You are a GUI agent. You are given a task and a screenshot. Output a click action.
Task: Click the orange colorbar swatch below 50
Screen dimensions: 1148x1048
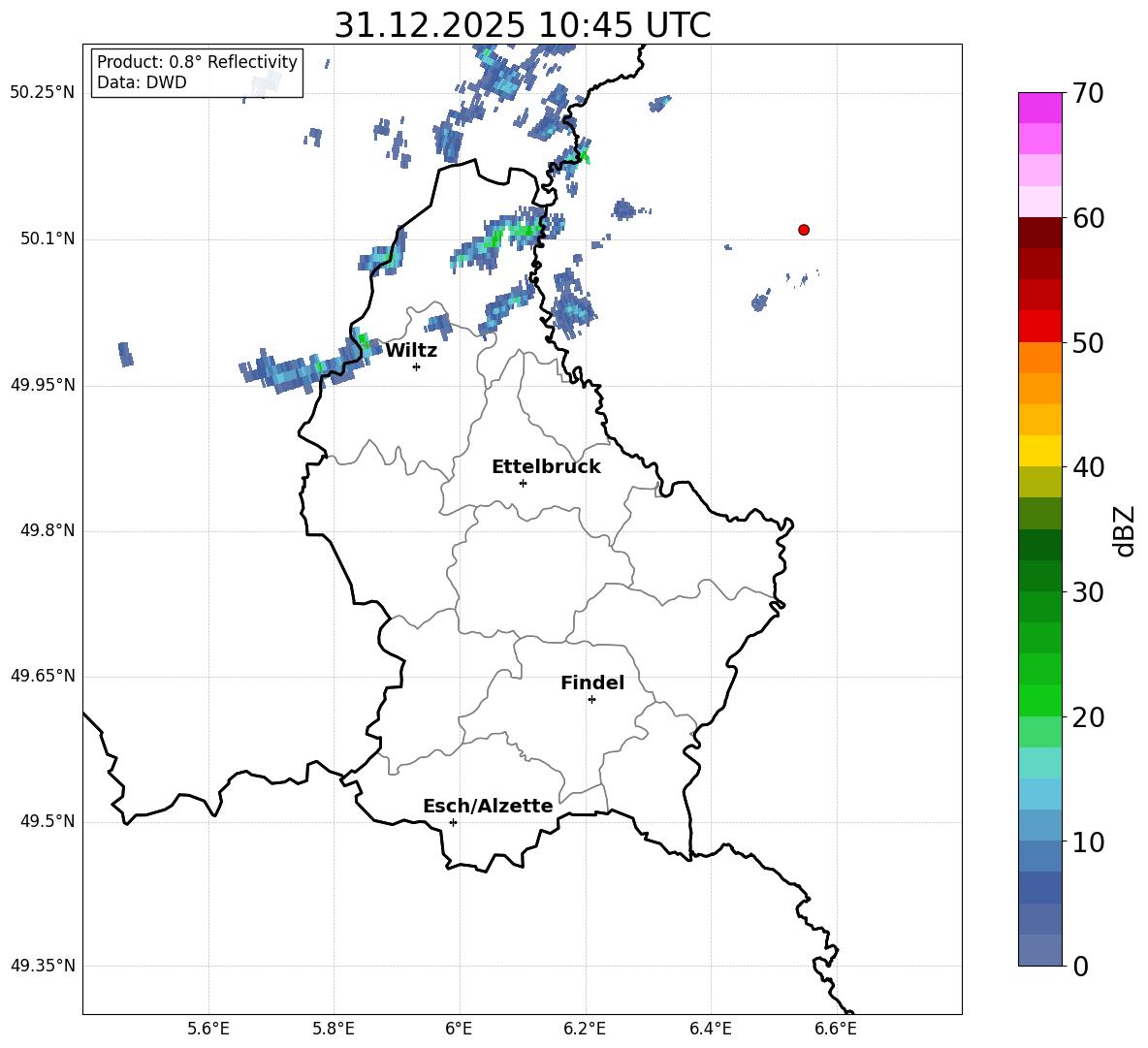coord(1039,357)
